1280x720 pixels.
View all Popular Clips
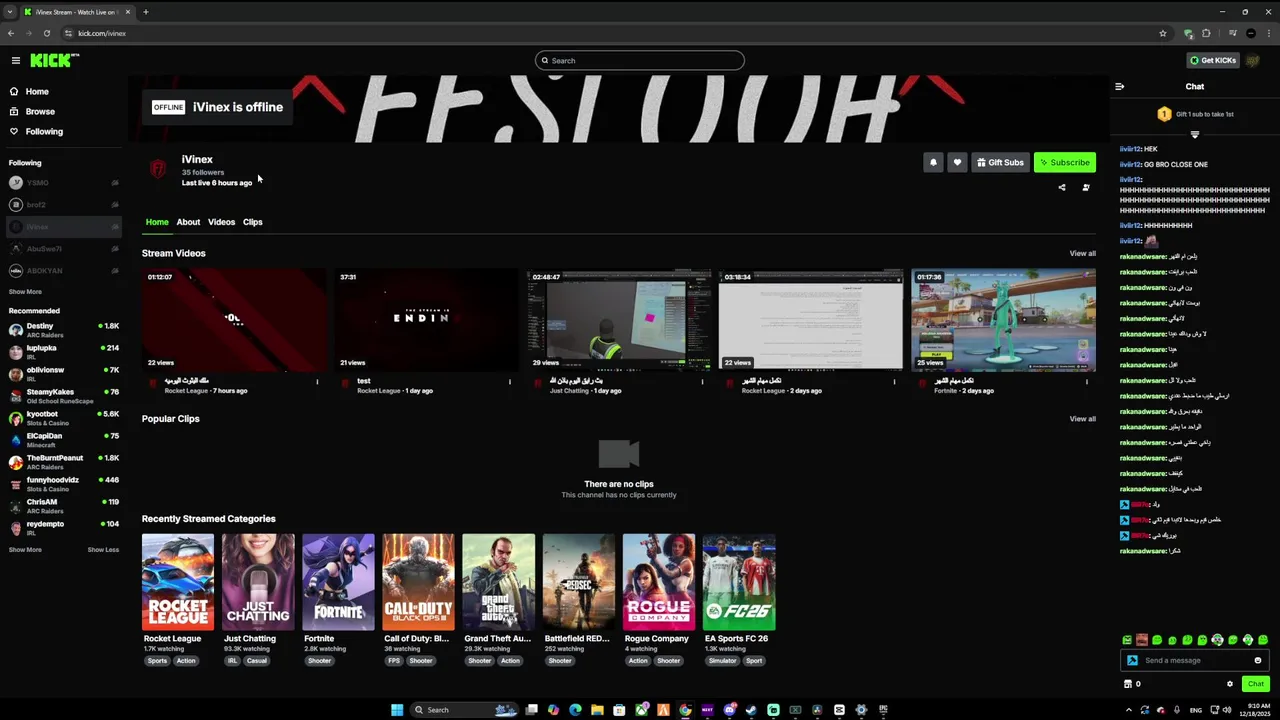tap(1082, 419)
